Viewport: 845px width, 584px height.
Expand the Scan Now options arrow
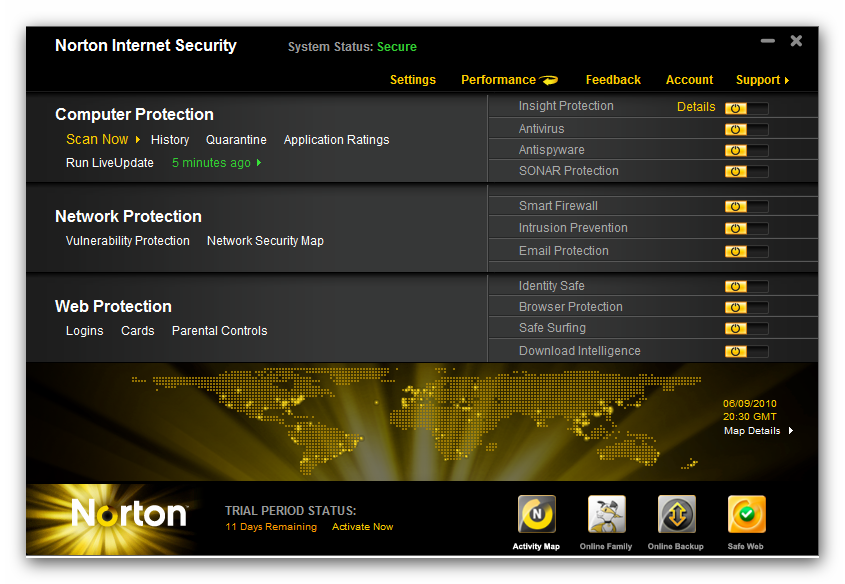tap(138, 140)
